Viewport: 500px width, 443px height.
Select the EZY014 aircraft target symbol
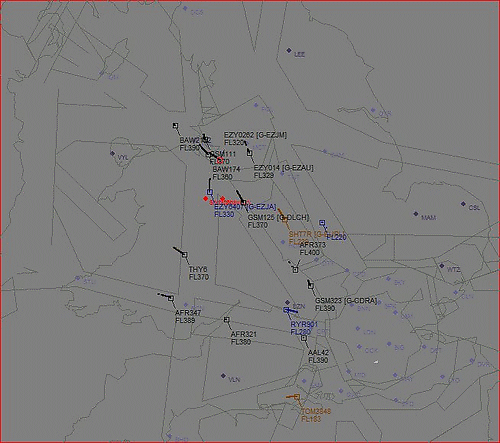tap(250, 153)
